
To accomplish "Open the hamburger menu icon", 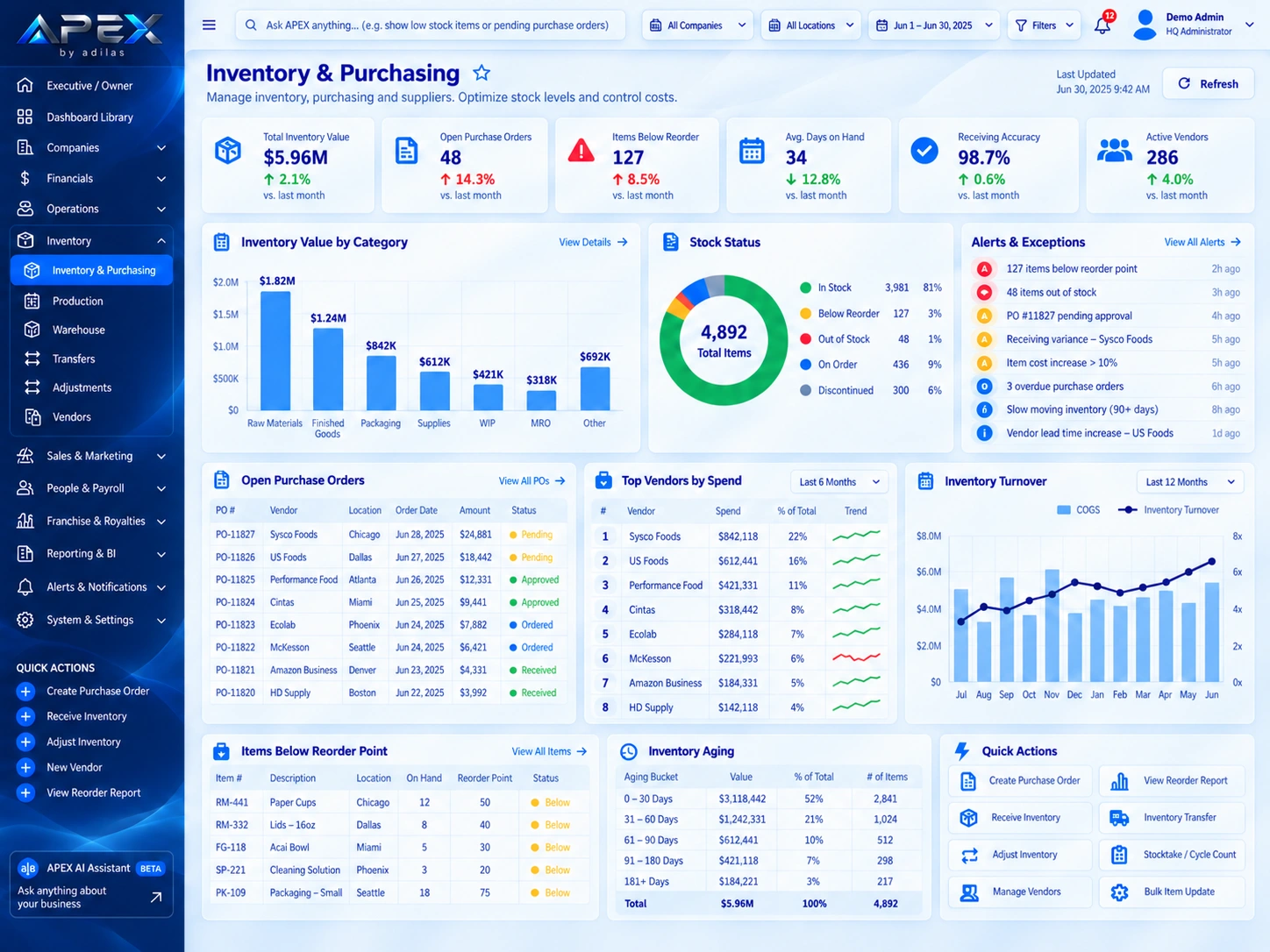I will pyautogui.click(x=209, y=25).
